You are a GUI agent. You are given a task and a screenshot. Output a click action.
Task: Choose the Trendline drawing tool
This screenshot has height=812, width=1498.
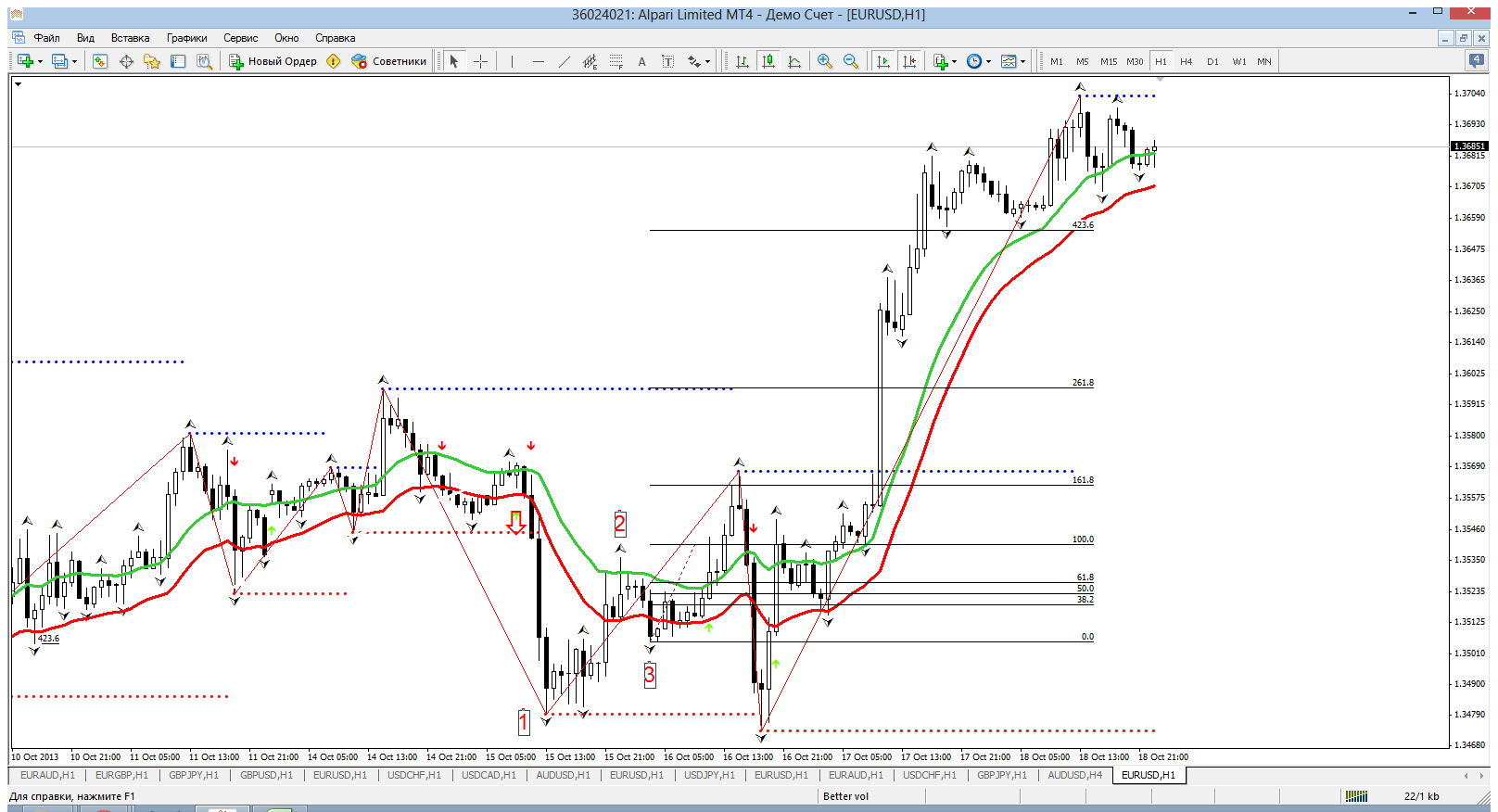(x=565, y=61)
